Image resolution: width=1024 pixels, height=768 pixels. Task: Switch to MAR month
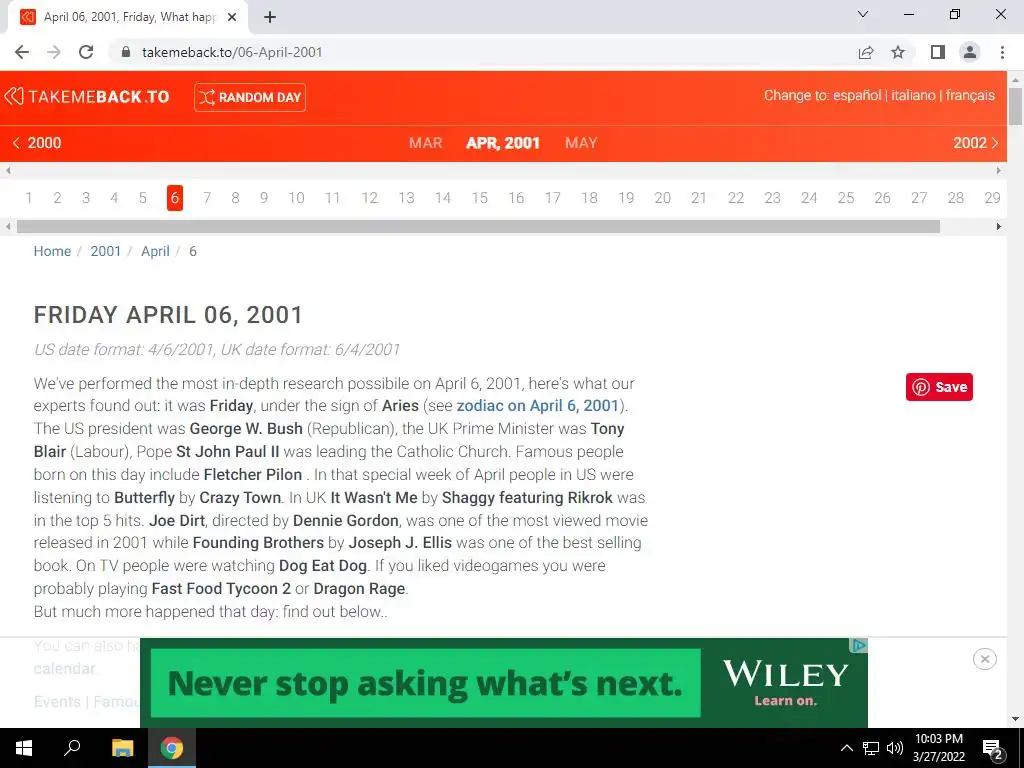point(426,143)
